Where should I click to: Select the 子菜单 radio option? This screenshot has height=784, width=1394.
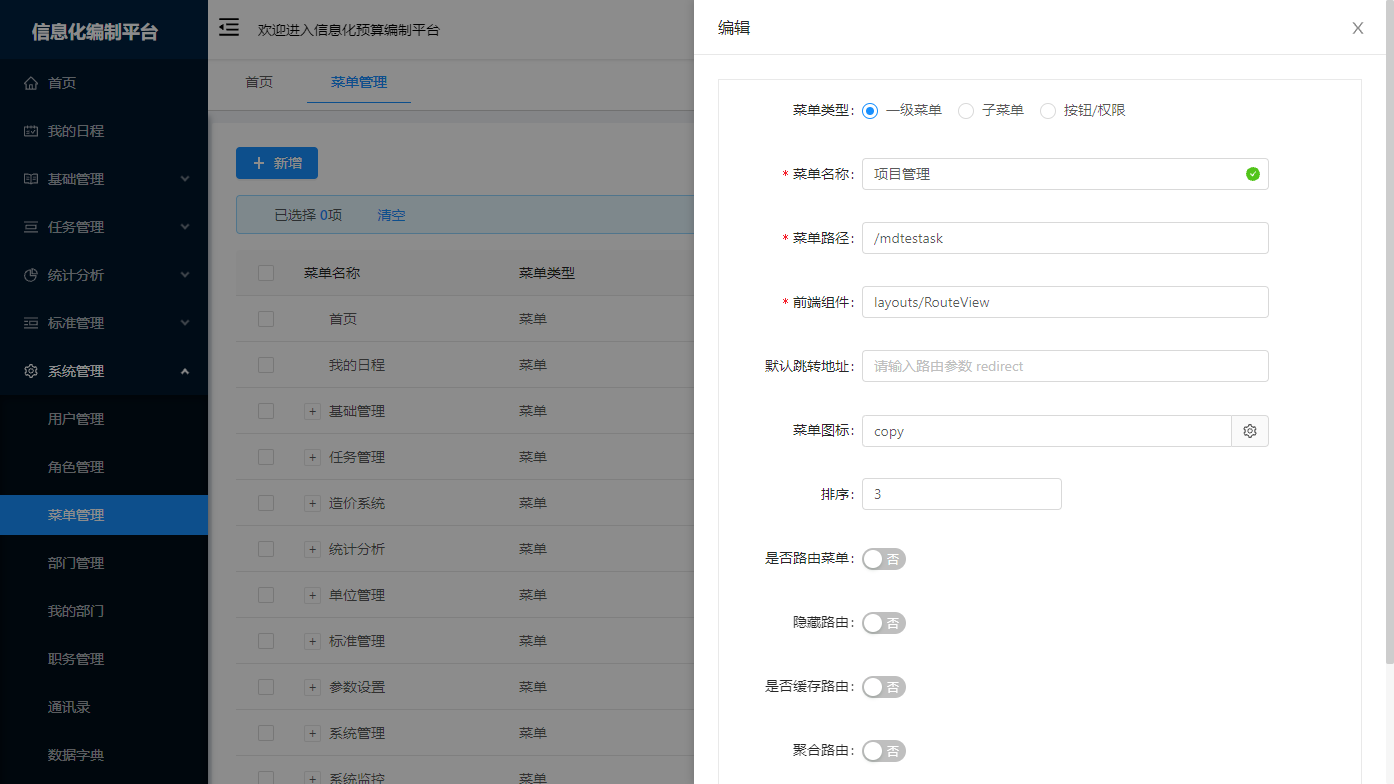coord(965,110)
